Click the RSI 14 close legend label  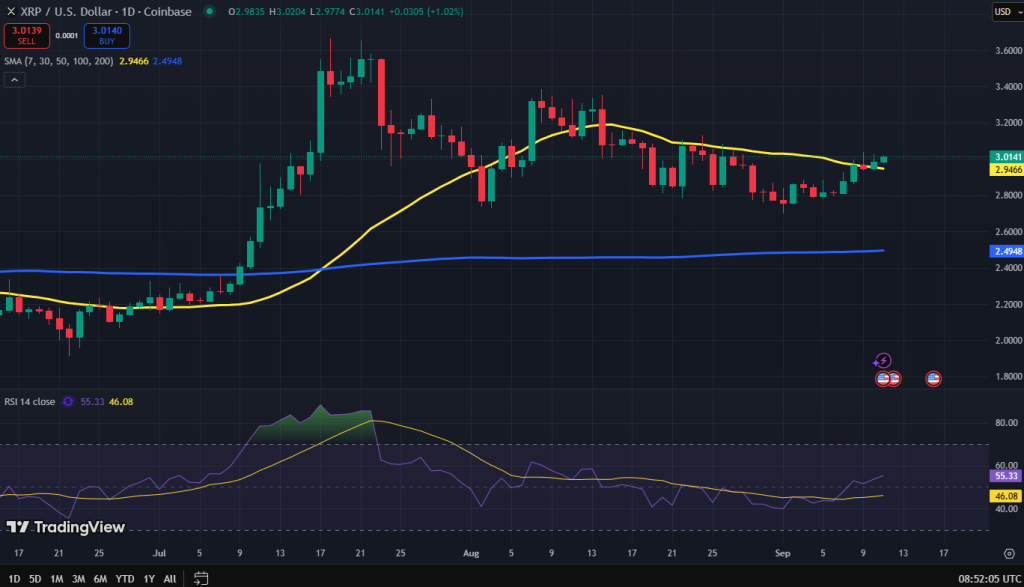pyautogui.click(x=29, y=402)
